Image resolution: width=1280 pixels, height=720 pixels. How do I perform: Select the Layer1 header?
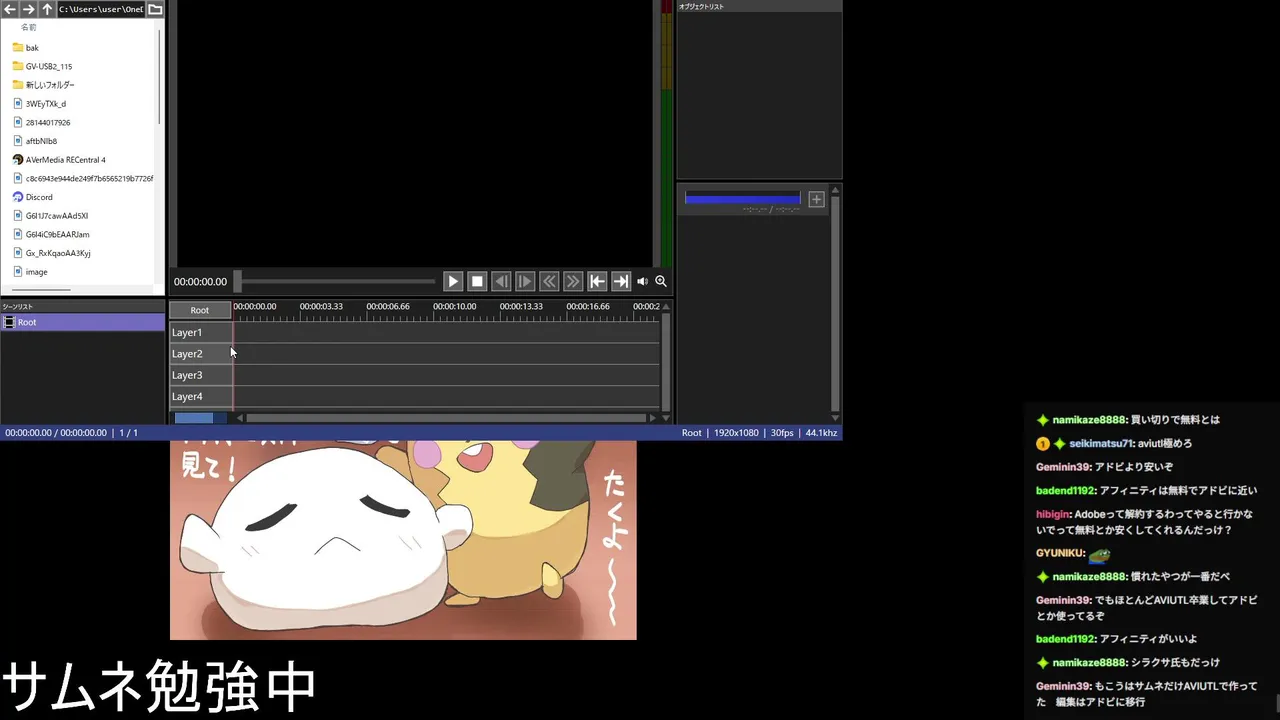click(200, 332)
